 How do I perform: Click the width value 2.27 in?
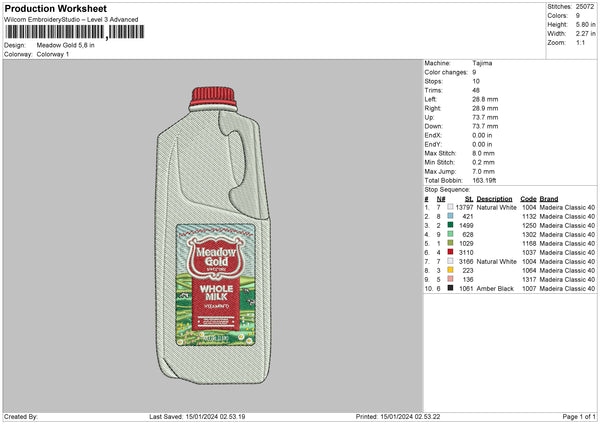click(585, 34)
